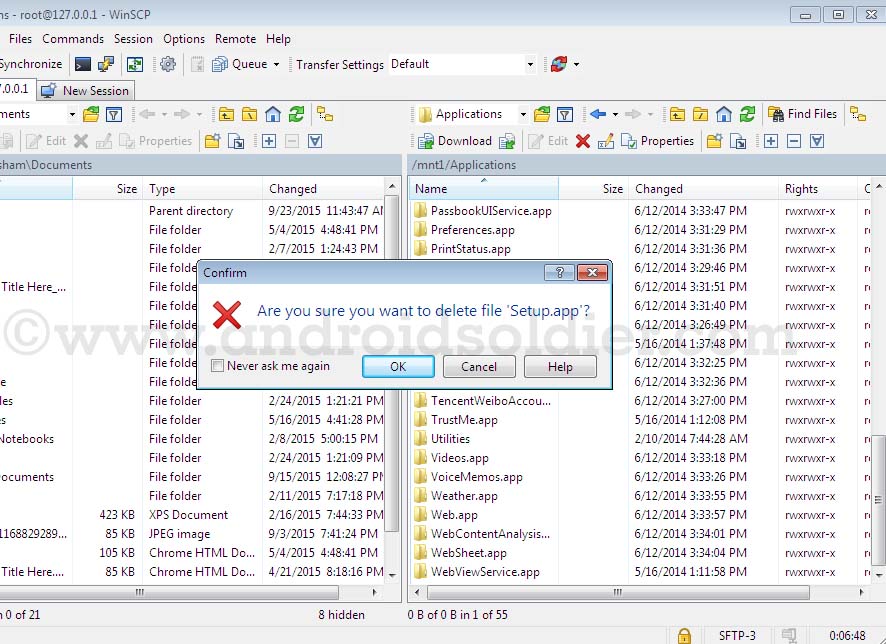Go to local home directory icon
Screen dimensions: 886x644
(x=273, y=115)
